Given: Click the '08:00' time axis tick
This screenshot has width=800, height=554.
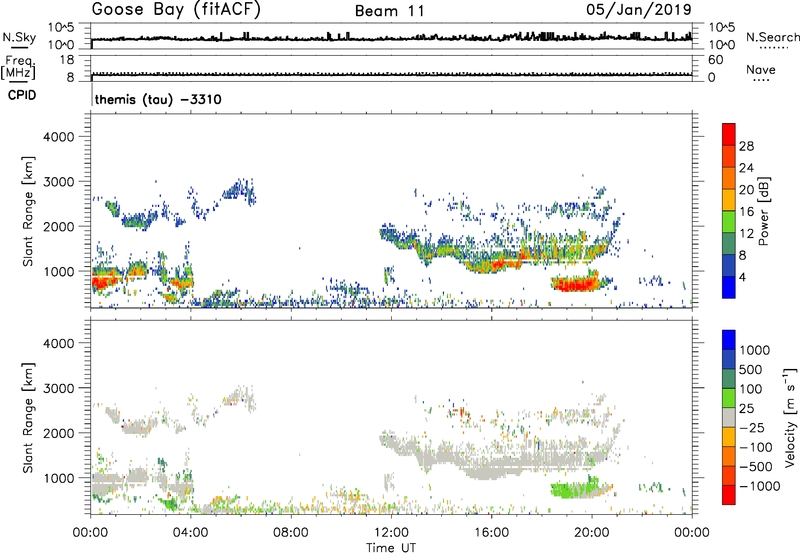Looking at the screenshot, I should (291, 533).
